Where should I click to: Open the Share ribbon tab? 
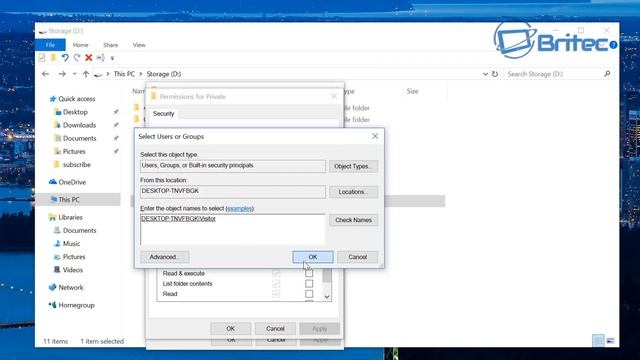tap(111, 45)
